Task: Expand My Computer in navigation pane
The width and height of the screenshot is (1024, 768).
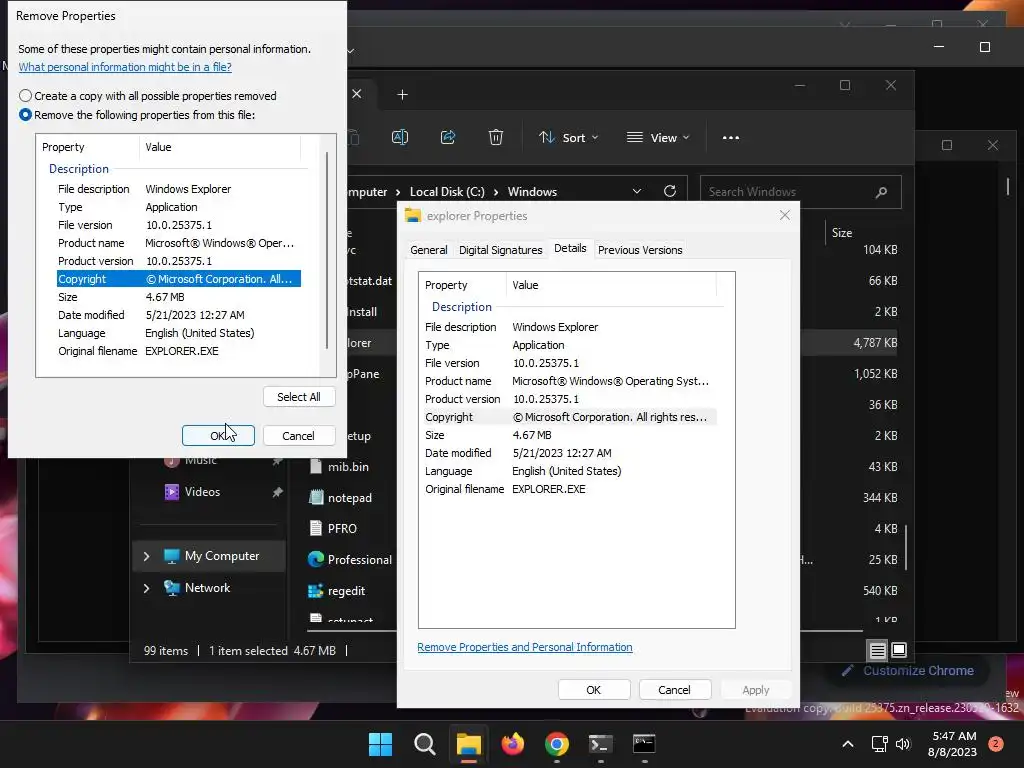Action: click(146, 556)
